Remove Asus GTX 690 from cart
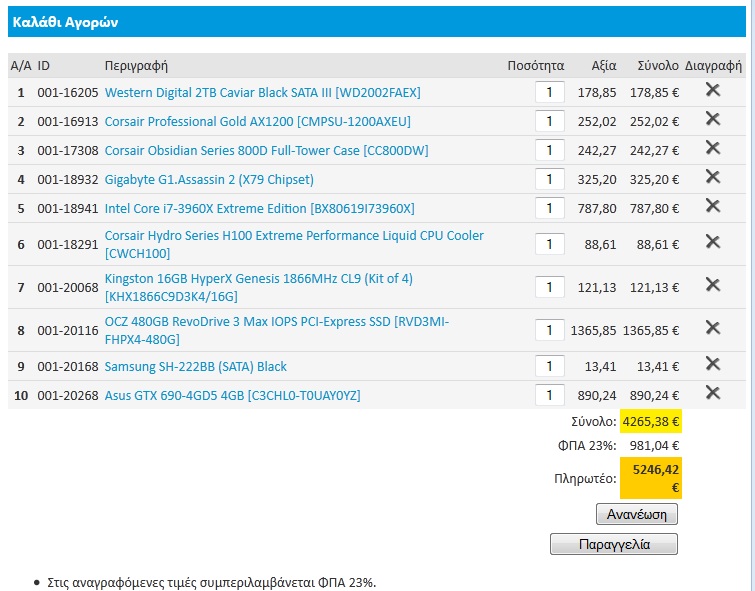Screen dimensions: 755x591 tap(713, 393)
